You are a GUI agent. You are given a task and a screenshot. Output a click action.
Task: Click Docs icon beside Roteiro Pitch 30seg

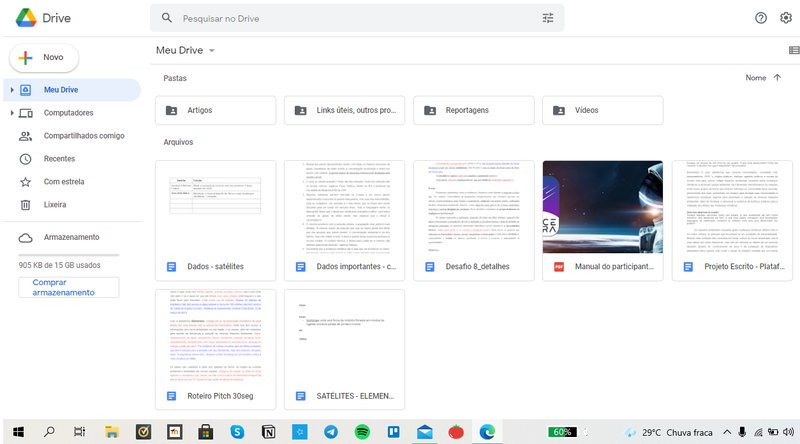point(171,396)
